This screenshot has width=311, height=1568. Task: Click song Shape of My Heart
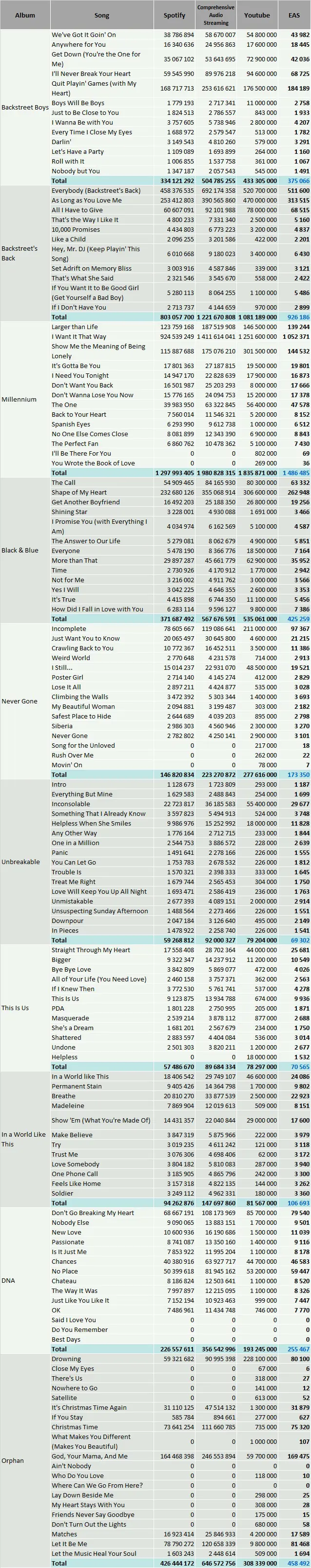click(x=78, y=493)
